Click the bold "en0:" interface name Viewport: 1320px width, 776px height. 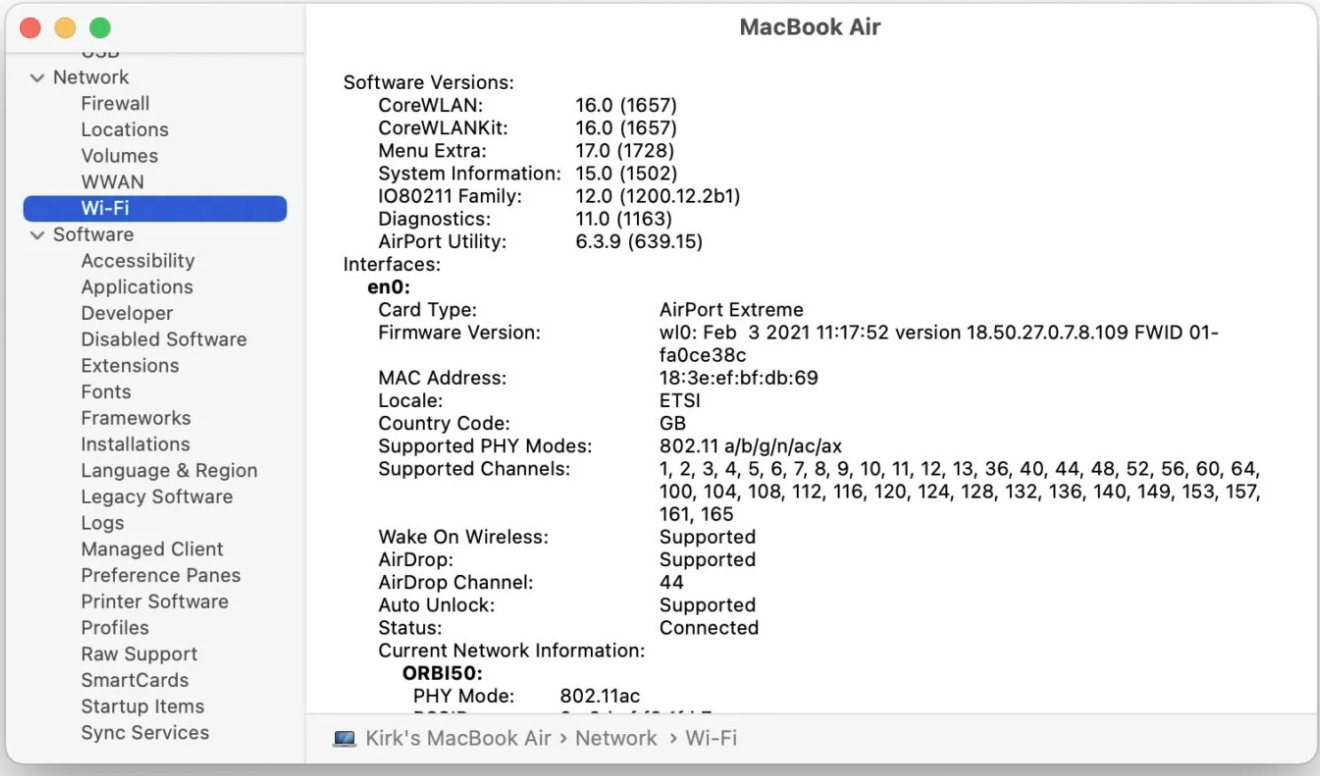(389, 287)
